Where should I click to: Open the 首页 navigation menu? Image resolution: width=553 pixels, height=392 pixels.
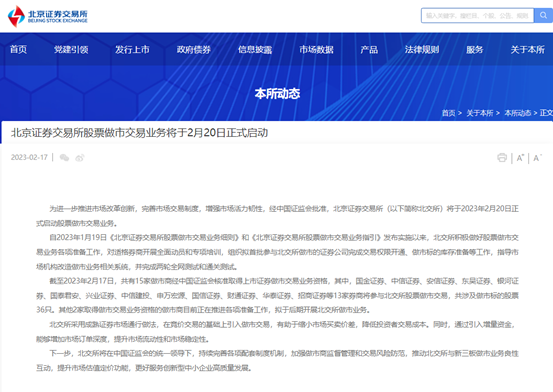pos(18,49)
